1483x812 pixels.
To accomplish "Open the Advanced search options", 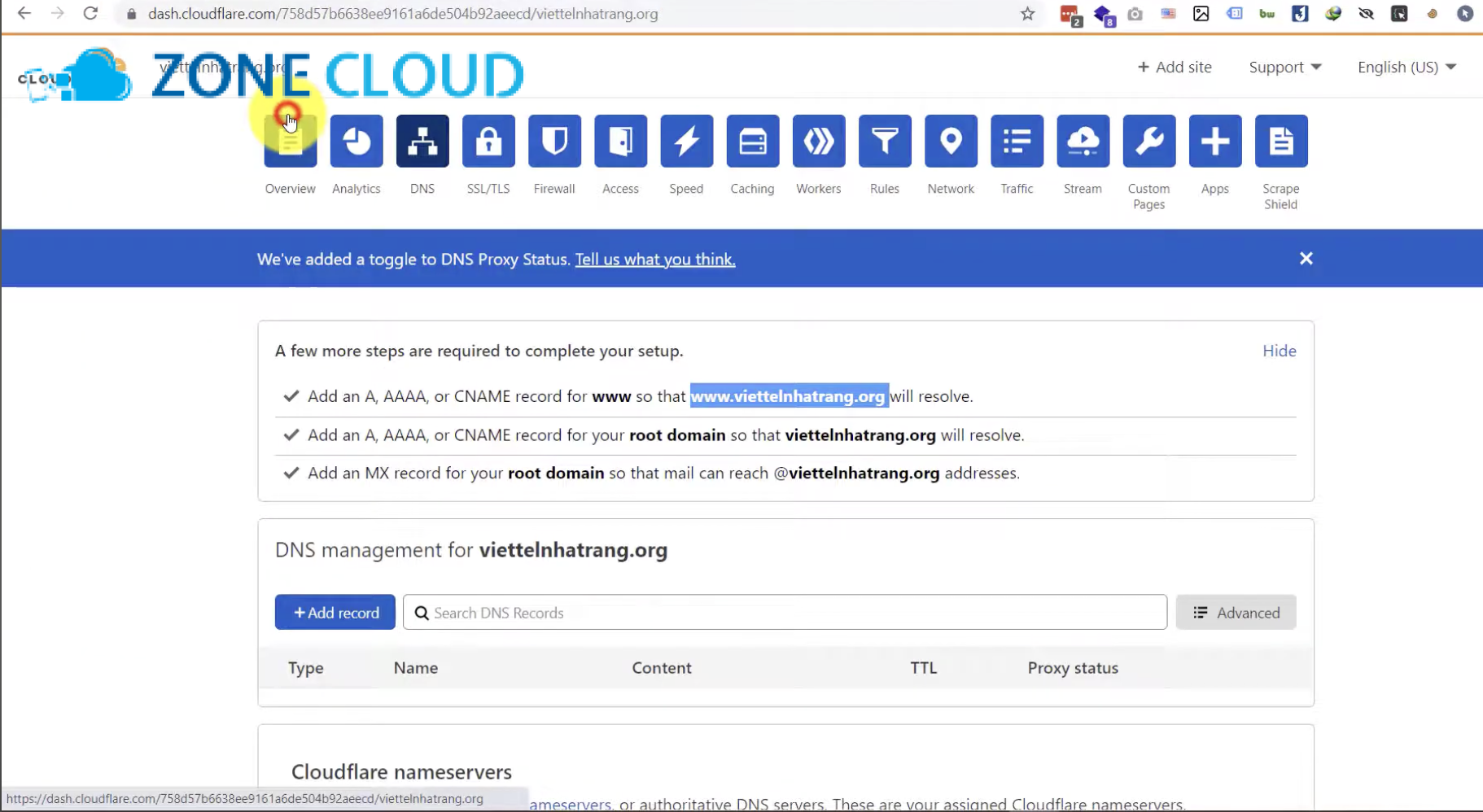I will click(1236, 612).
